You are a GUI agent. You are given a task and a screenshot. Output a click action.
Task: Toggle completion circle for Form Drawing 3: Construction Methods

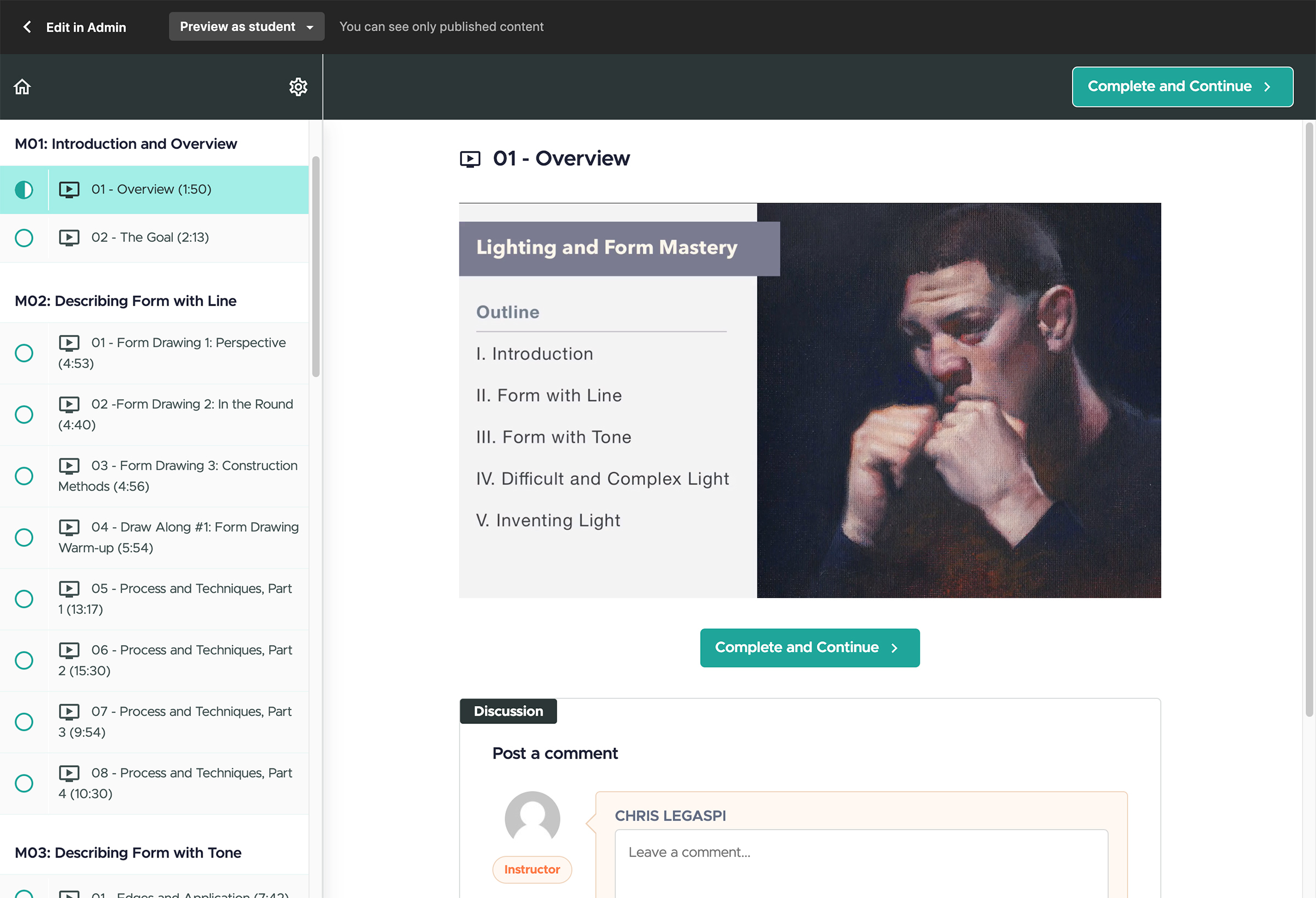point(24,476)
